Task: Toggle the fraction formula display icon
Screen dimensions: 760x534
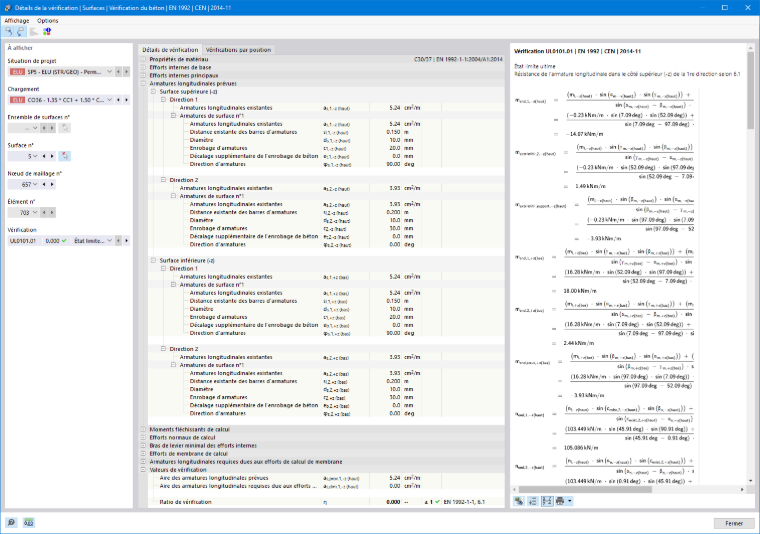Action: coord(547,501)
